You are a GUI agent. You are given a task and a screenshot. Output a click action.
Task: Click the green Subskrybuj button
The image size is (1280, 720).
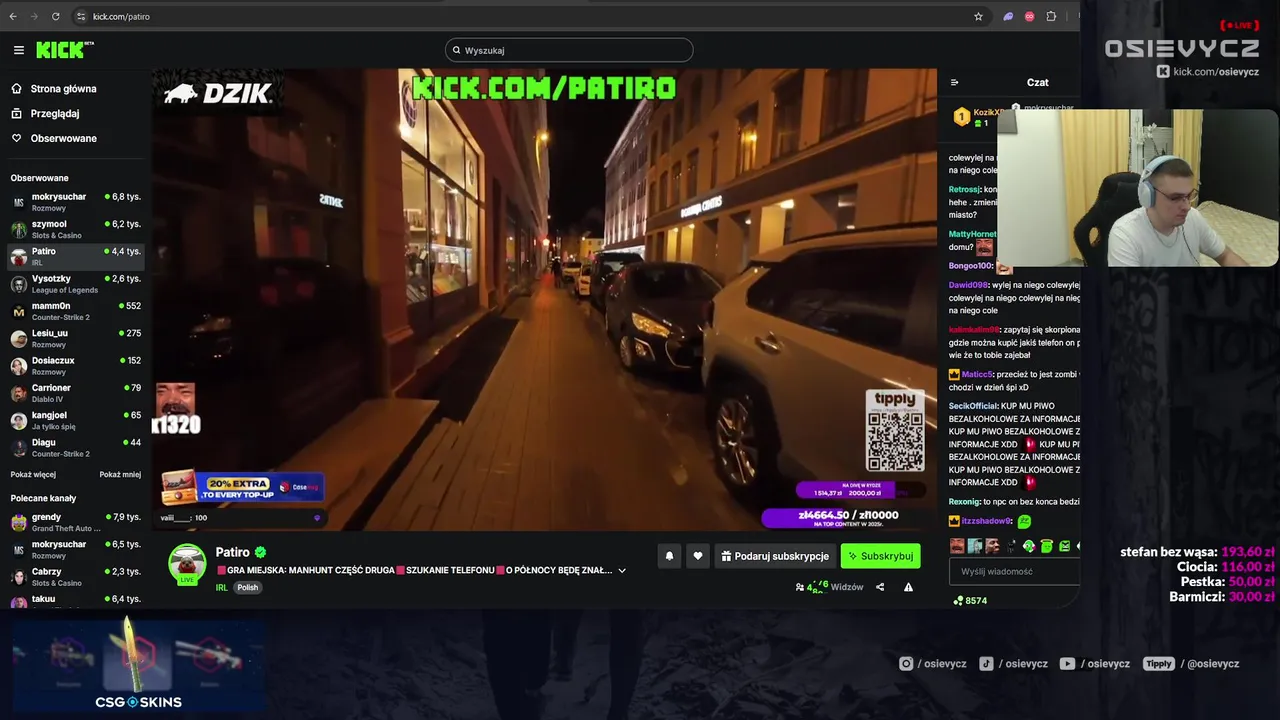pos(880,556)
